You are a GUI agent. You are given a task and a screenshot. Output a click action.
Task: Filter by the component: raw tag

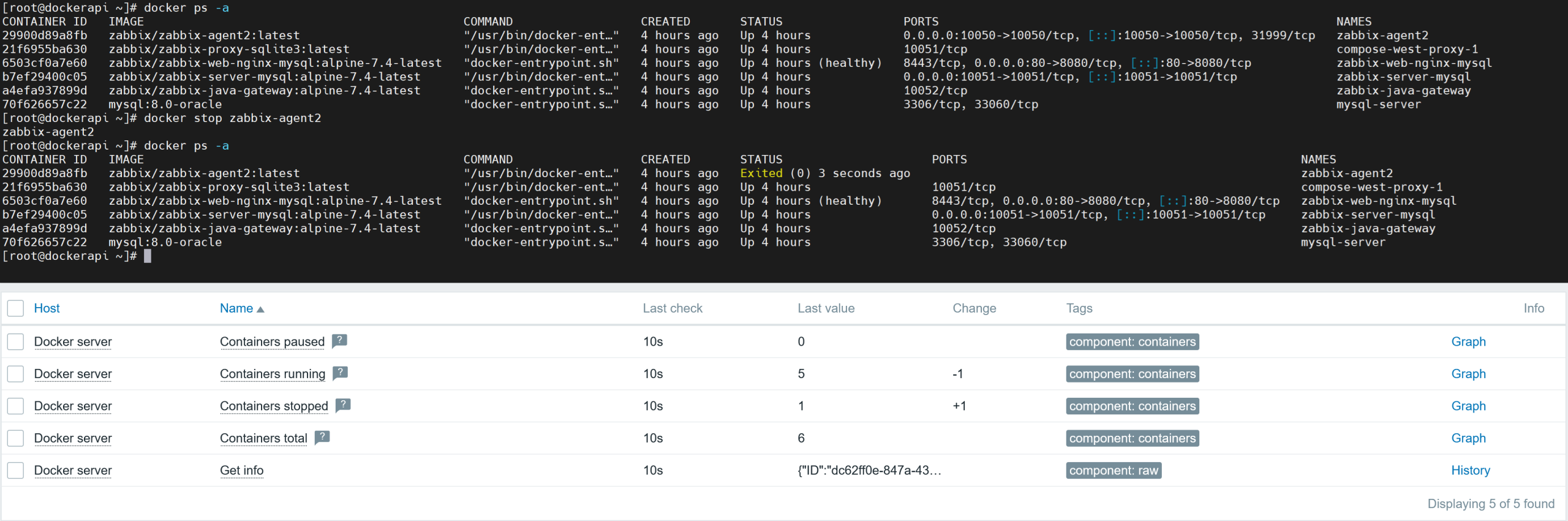tap(1114, 470)
